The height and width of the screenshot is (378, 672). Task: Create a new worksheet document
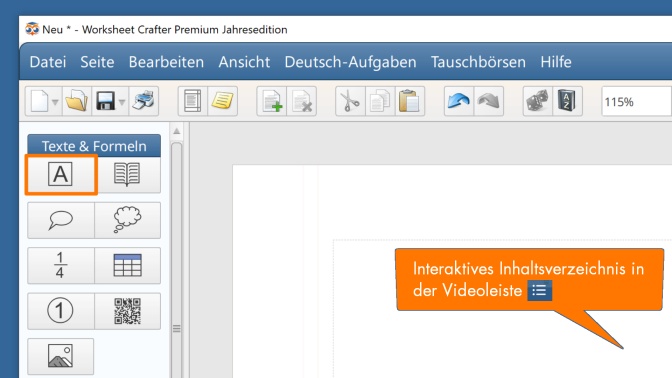(x=39, y=102)
